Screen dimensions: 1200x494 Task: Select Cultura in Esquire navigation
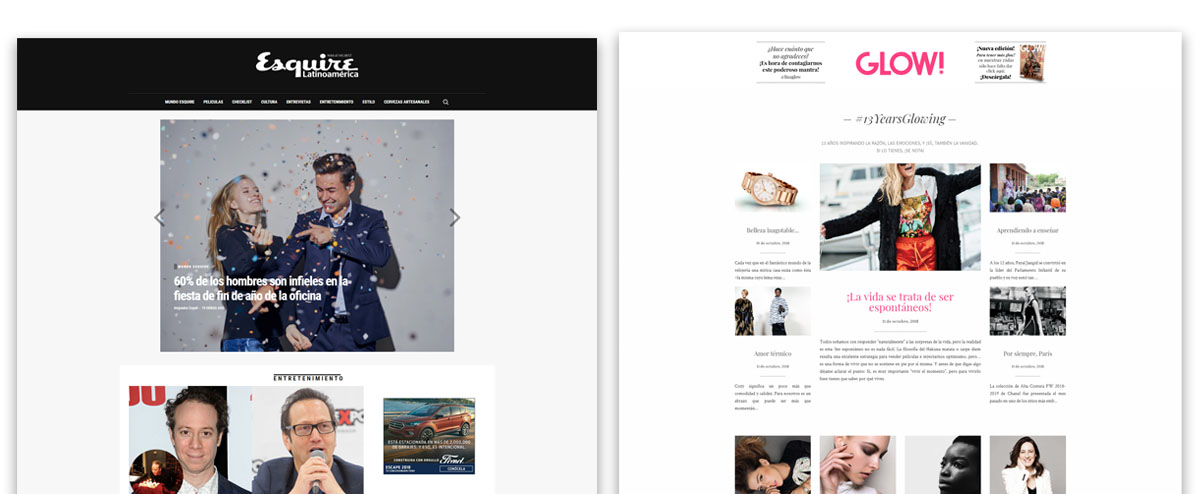coord(269,102)
